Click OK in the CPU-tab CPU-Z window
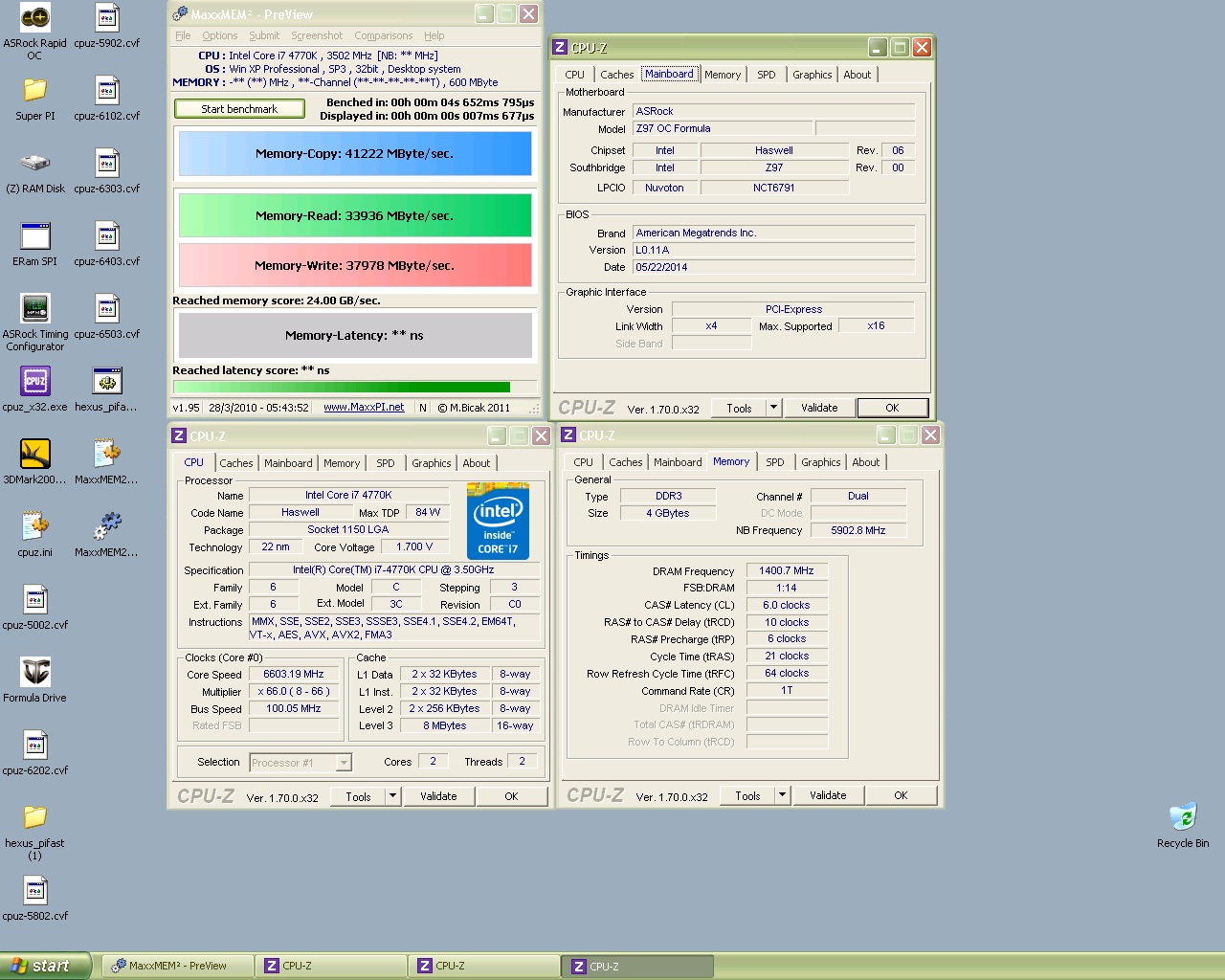The image size is (1225, 980). click(511, 796)
